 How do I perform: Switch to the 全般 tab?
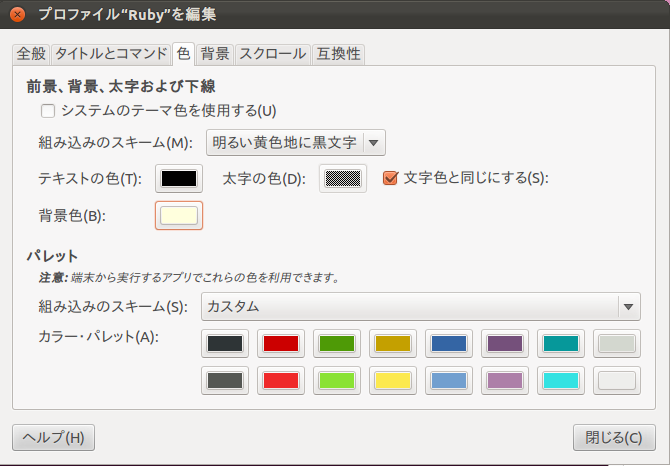click(x=31, y=54)
